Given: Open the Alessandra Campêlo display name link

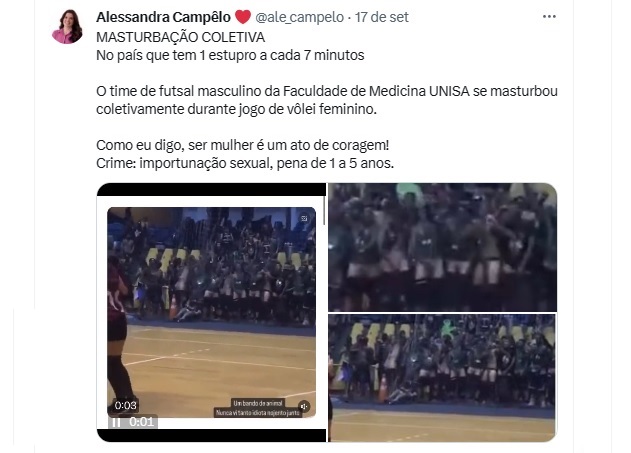Looking at the screenshot, I should click(x=163, y=17).
